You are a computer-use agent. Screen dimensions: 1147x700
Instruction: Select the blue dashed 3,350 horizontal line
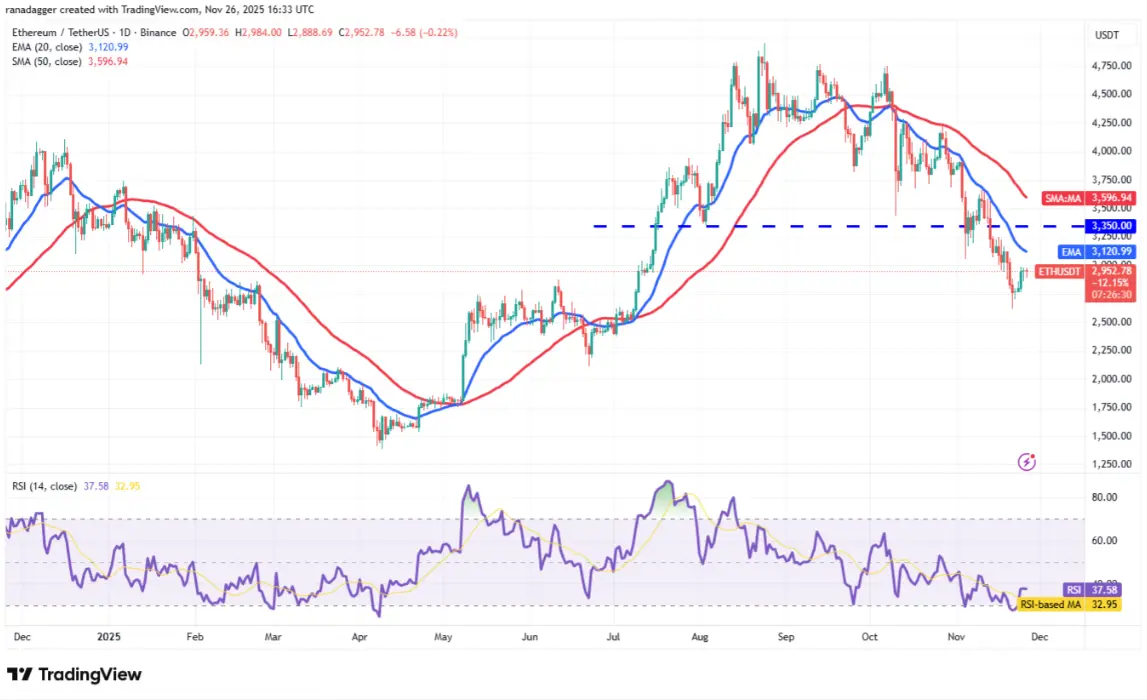(x=838, y=226)
